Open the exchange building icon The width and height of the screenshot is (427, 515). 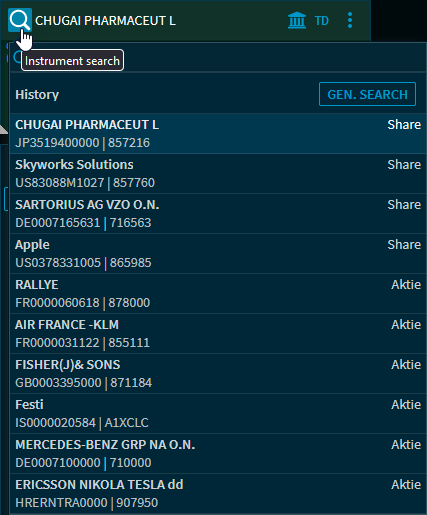point(297,21)
